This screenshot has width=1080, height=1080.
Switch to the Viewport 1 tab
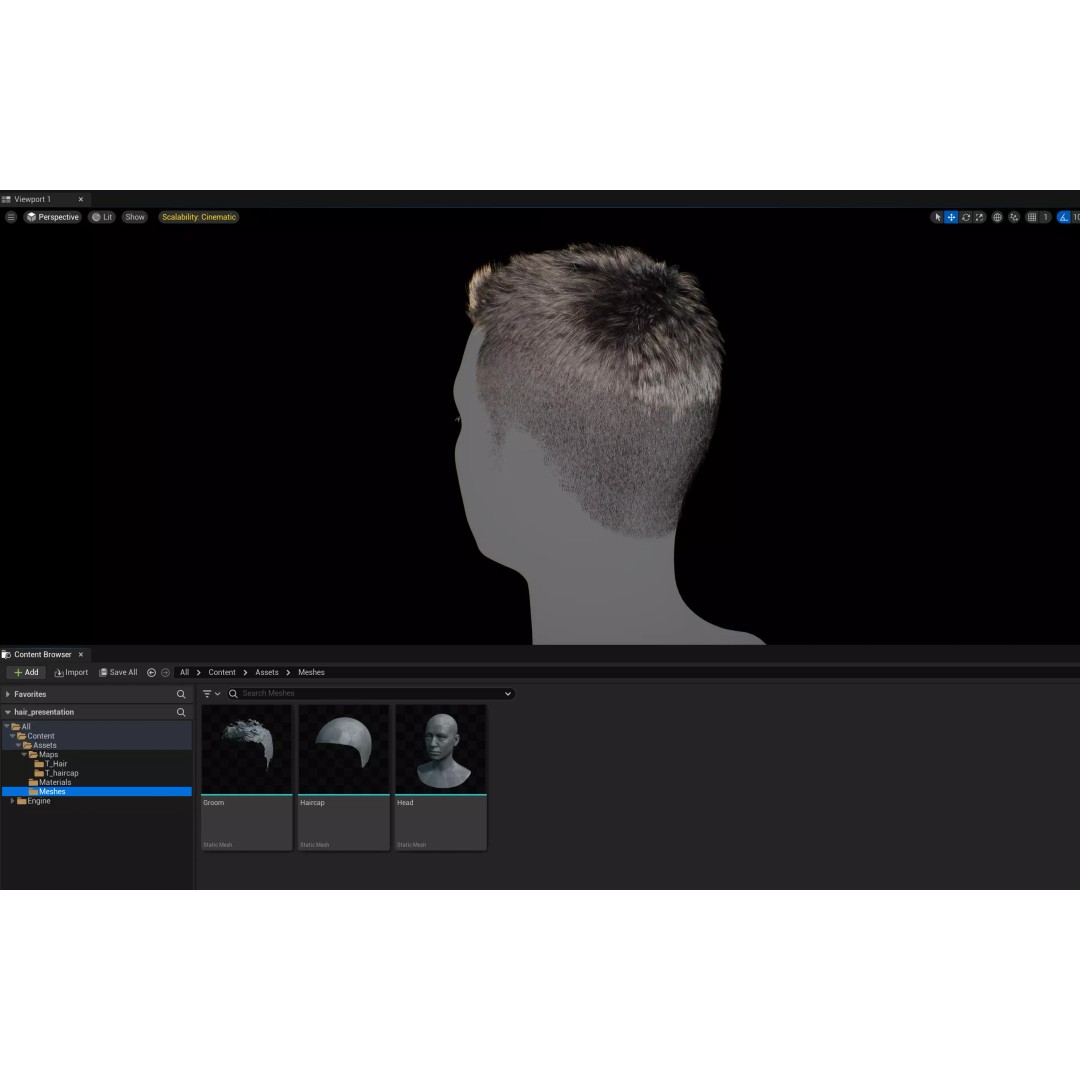click(33, 199)
